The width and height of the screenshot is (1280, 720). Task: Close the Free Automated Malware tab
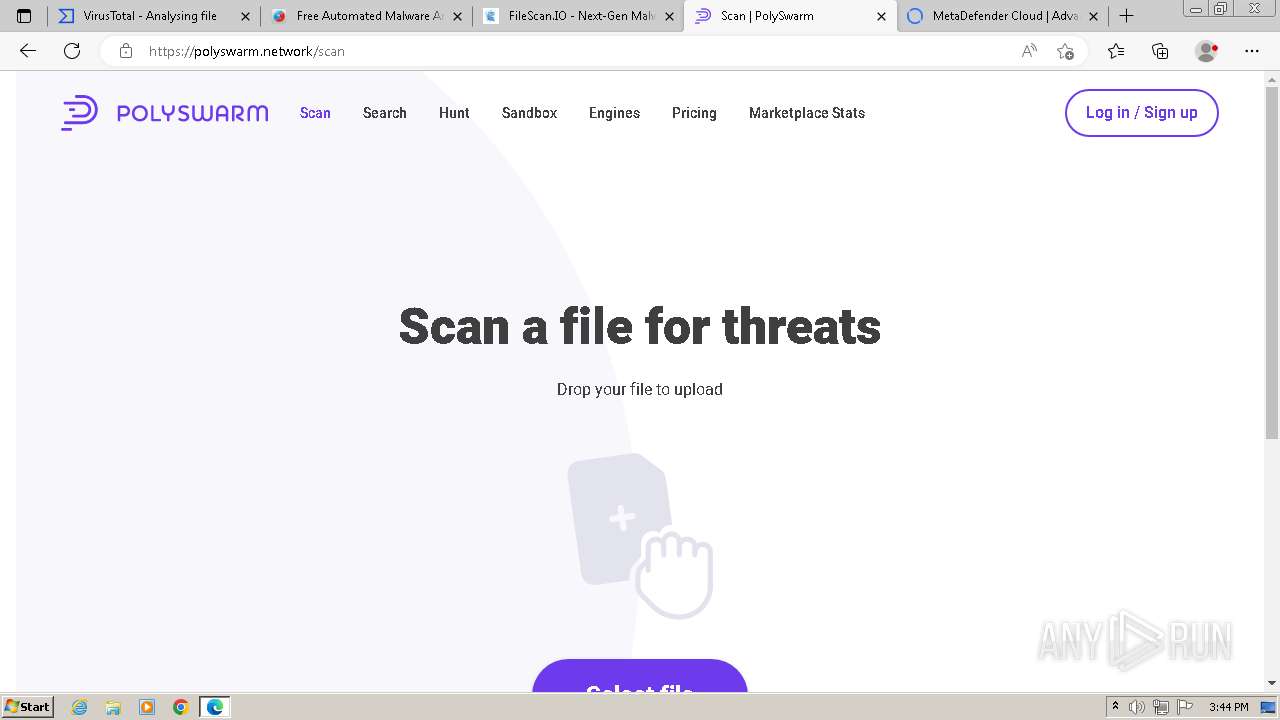coord(458,16)
